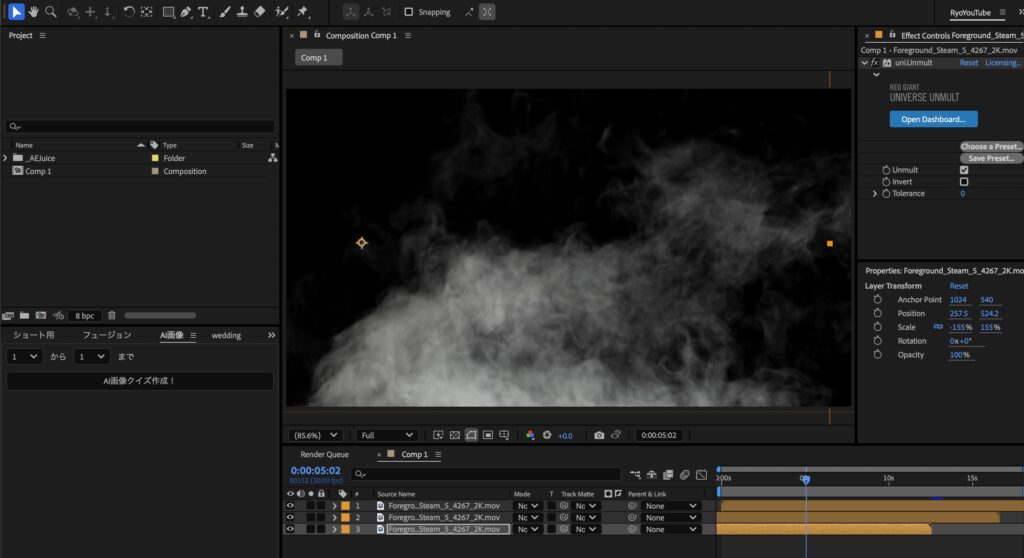Open the Full resolution dropdown
This screenshot has height=558, width=1024.
pyautogui.click(x=386, y=435)
